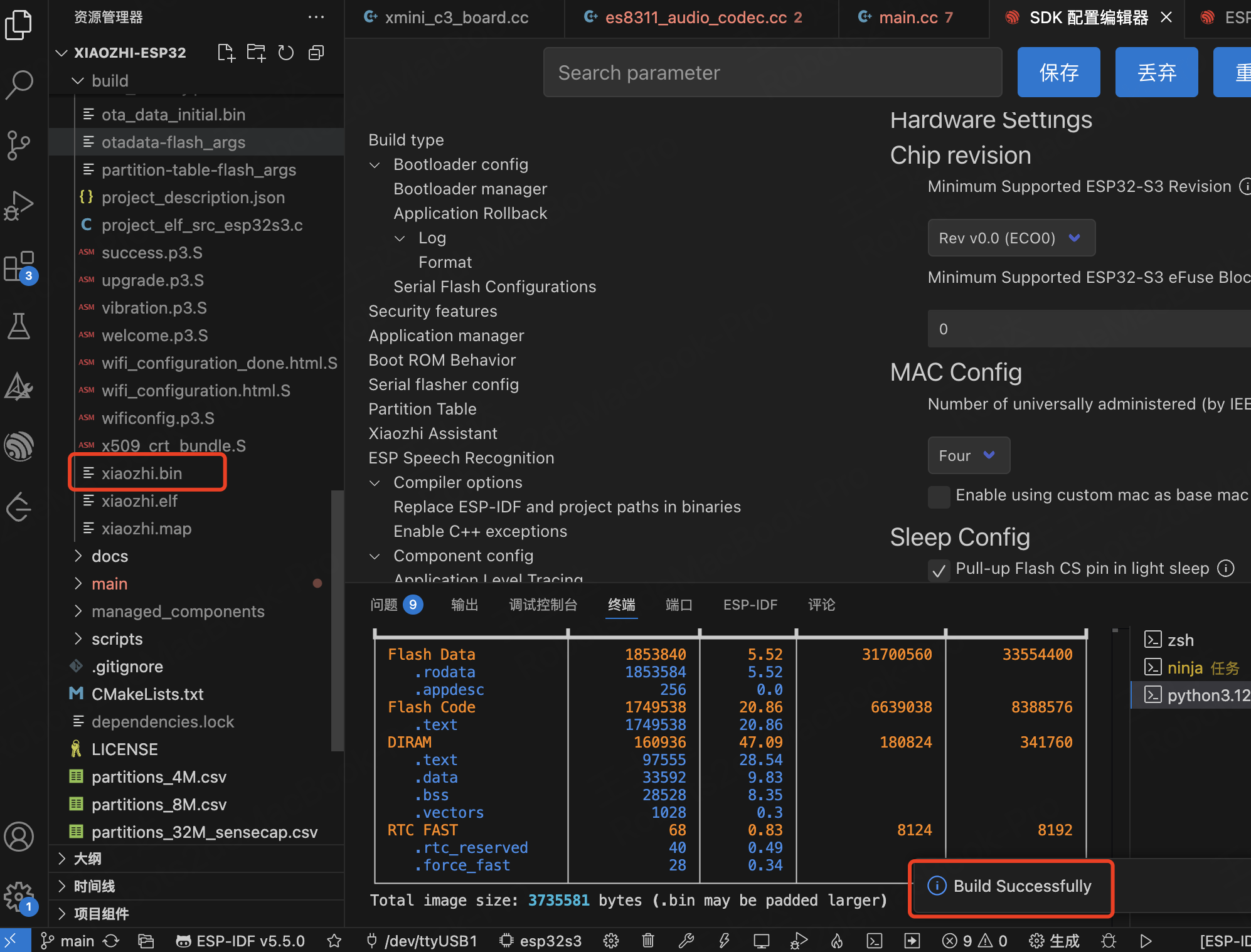The image size is (1251, 952).
Task: Collapse all folders in explorer
Action: 316,53
